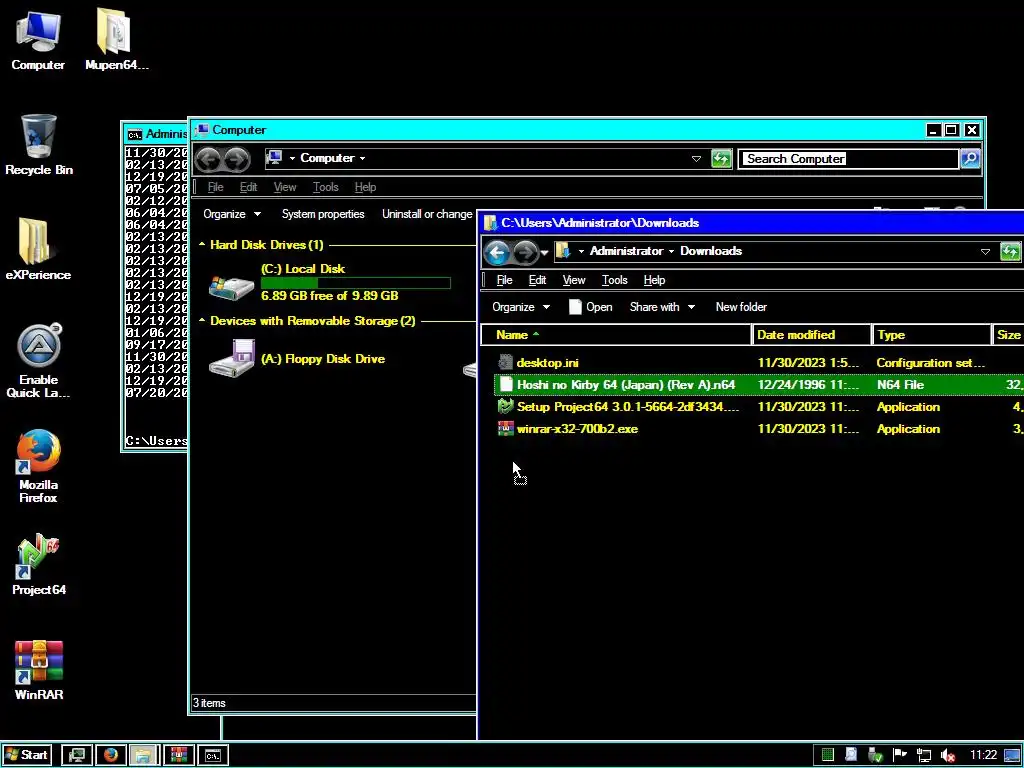Sort by Type column header
The width and height of the screenshot is (1024, 768).
click(931, 335)
